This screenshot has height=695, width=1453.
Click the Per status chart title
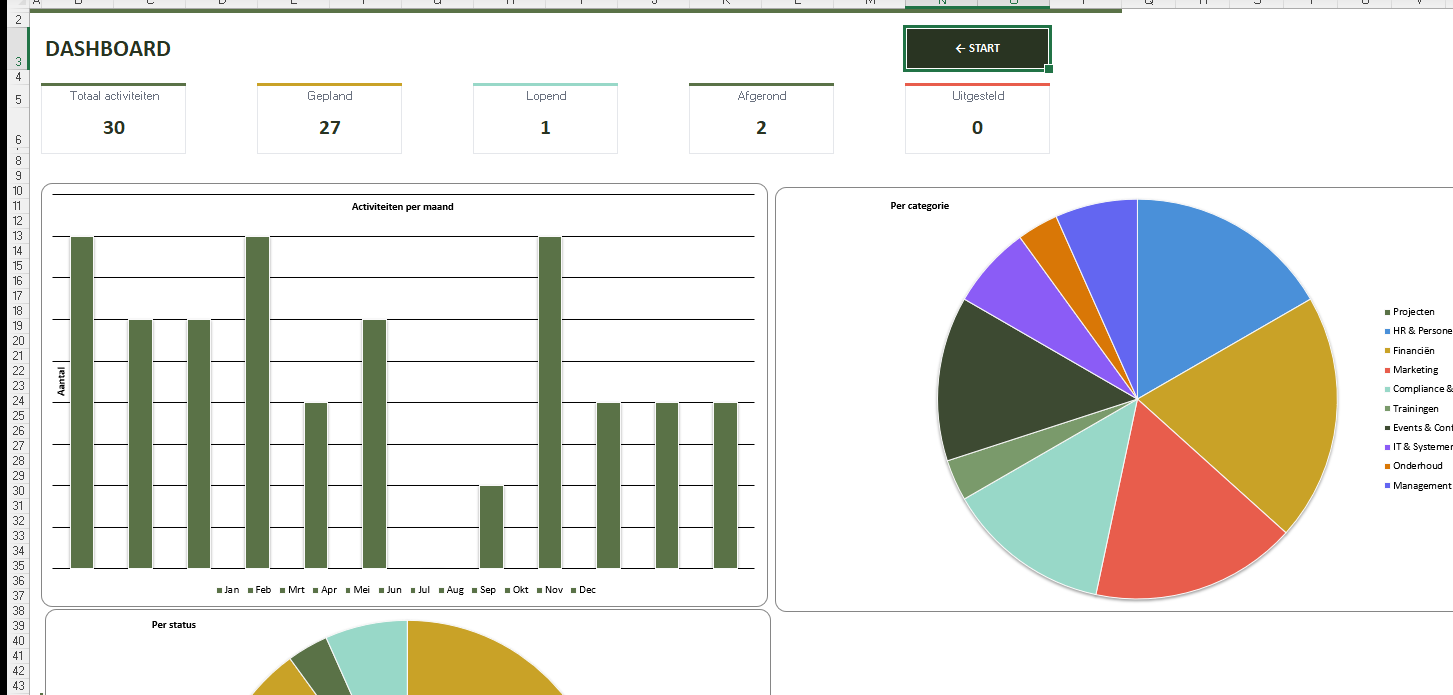[x=173, y=625]
